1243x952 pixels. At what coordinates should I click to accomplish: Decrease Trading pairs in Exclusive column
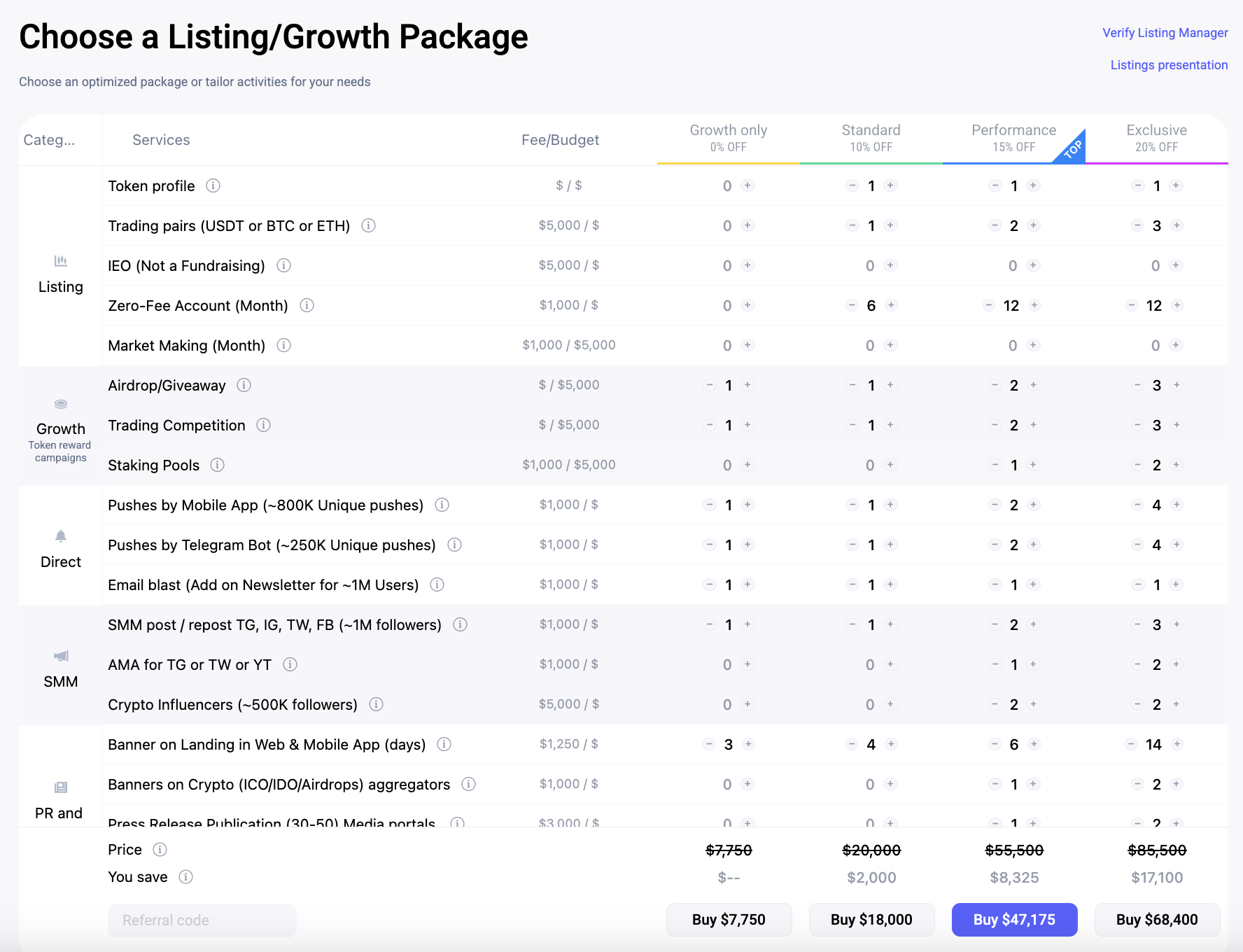pyautogui.click(x=1137, y=225)
